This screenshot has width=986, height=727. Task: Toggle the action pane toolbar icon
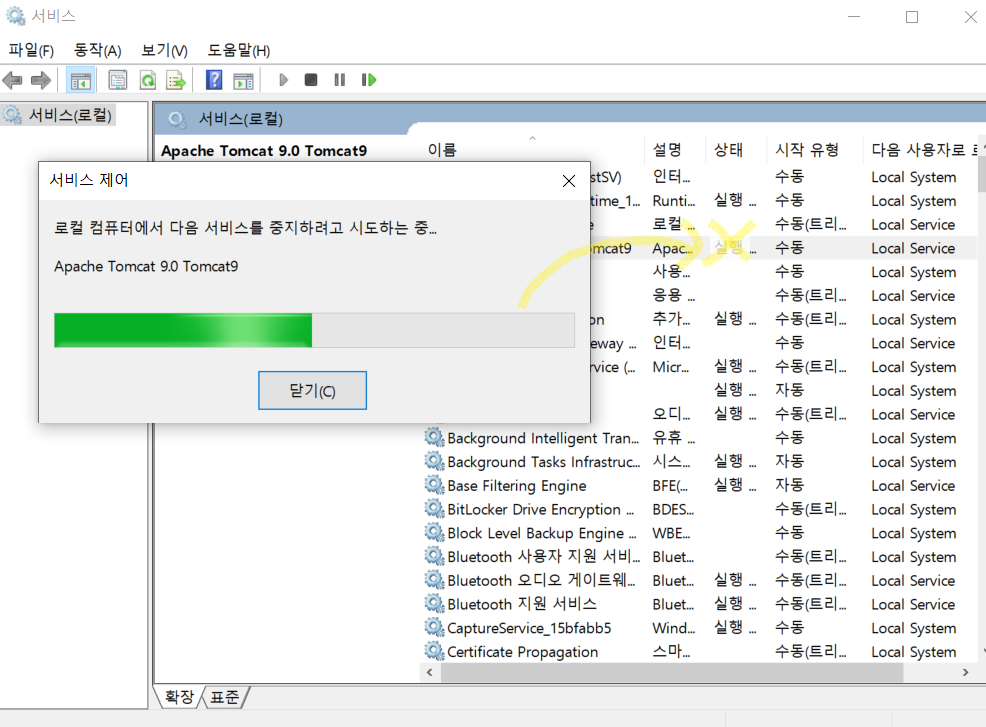pyautogui.click(x=243, y=80)
